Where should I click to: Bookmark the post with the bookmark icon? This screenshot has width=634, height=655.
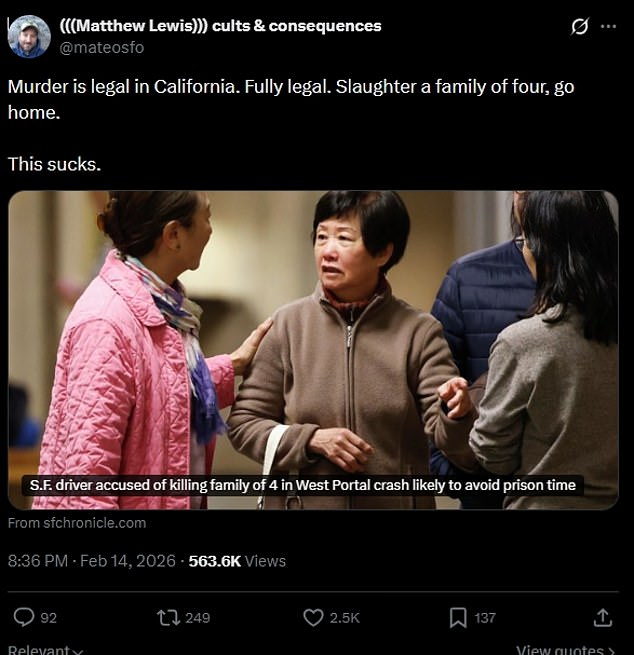point(458,618)
